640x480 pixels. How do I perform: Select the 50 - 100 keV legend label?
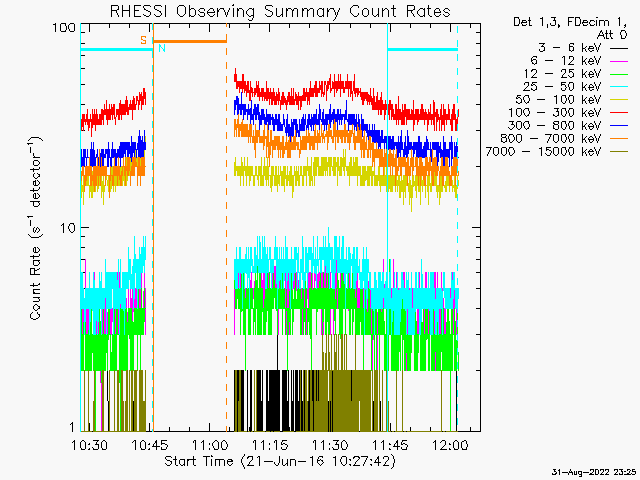558,100
